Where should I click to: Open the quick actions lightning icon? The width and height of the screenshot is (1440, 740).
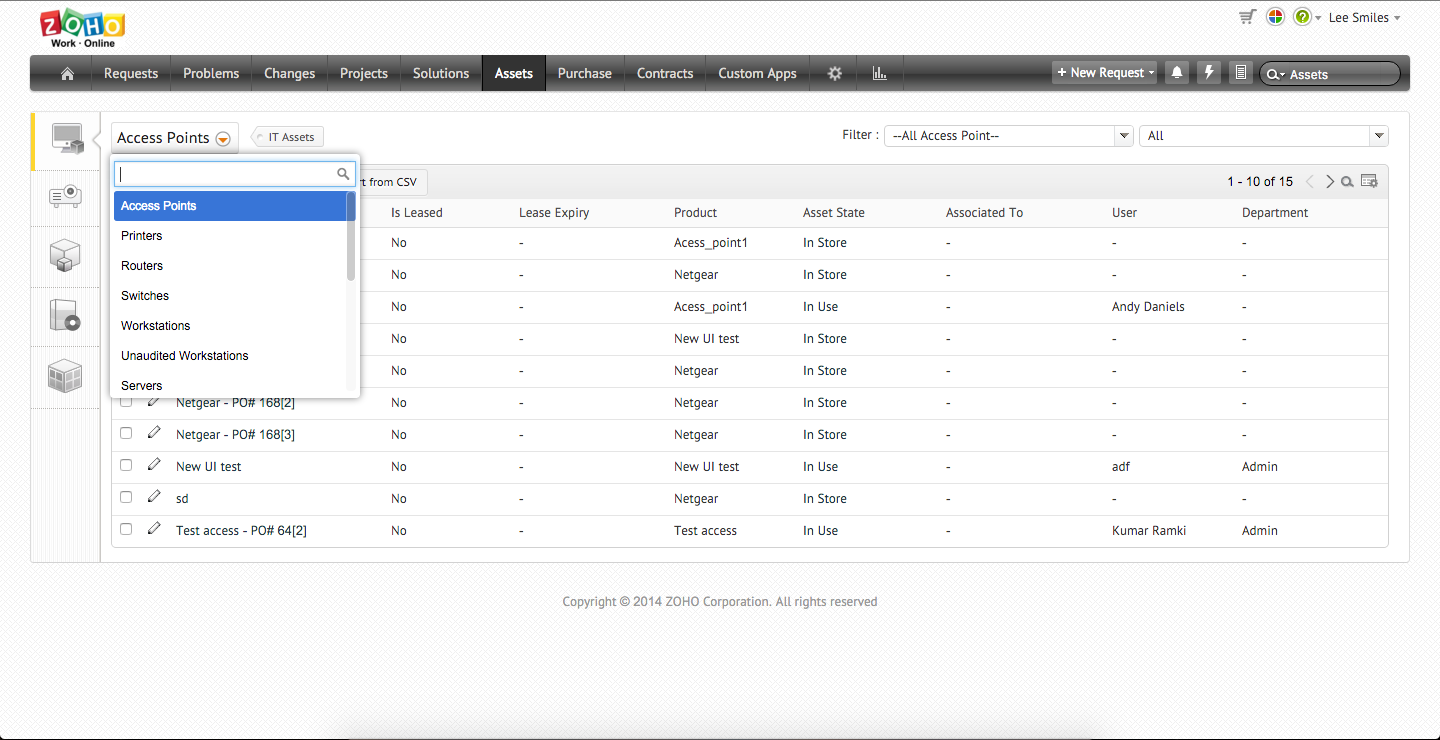point(1209,73)
